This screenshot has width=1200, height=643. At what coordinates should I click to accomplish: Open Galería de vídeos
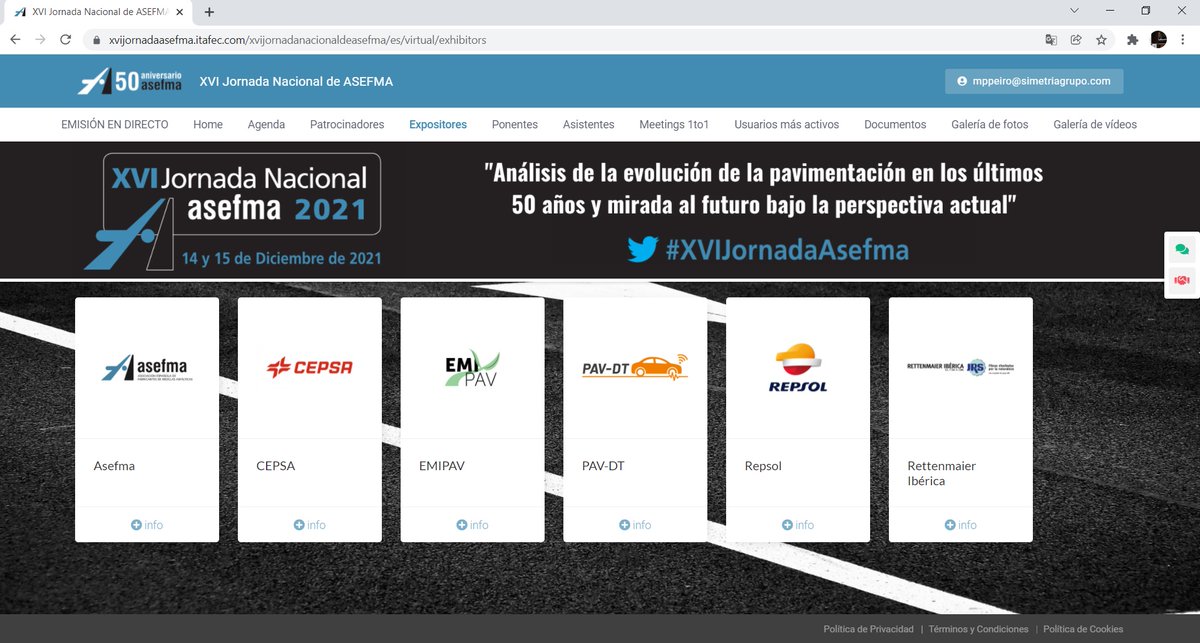click(1095, 125)
